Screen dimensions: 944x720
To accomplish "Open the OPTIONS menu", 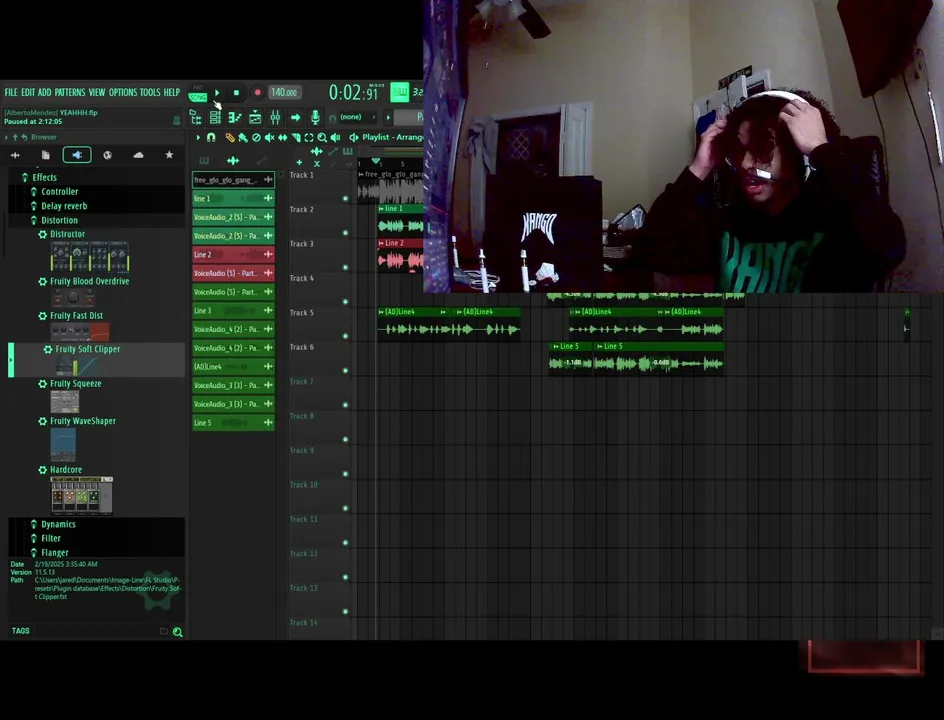I will [x=123, y=92].
